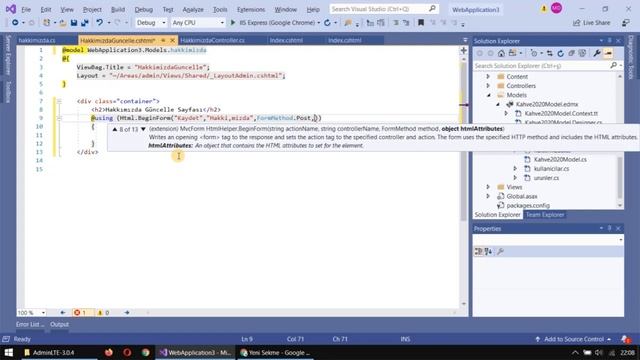Click Save file floppy icon

coord(74,23)
